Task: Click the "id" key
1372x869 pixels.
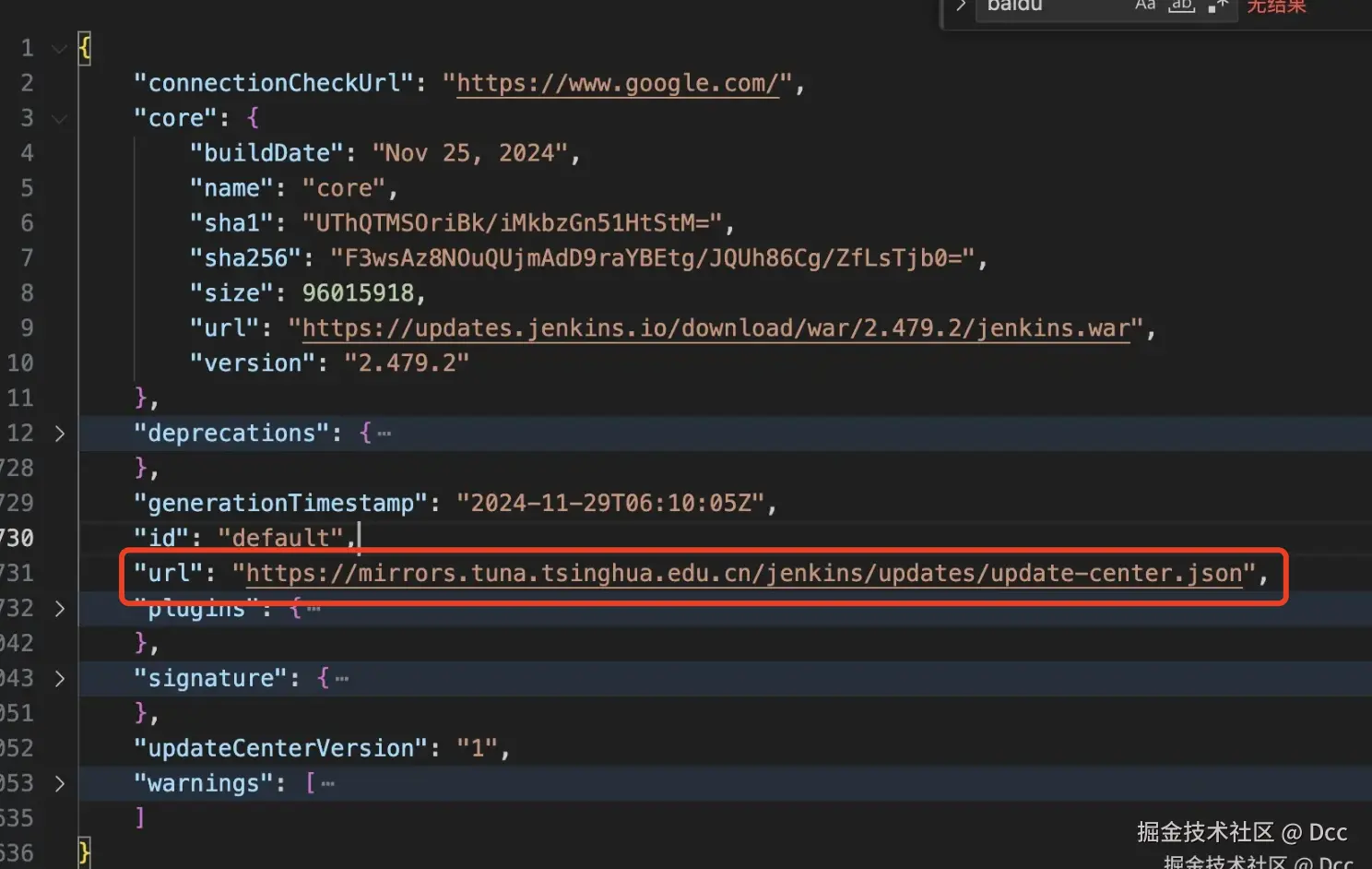Action: tap(161, 539)
